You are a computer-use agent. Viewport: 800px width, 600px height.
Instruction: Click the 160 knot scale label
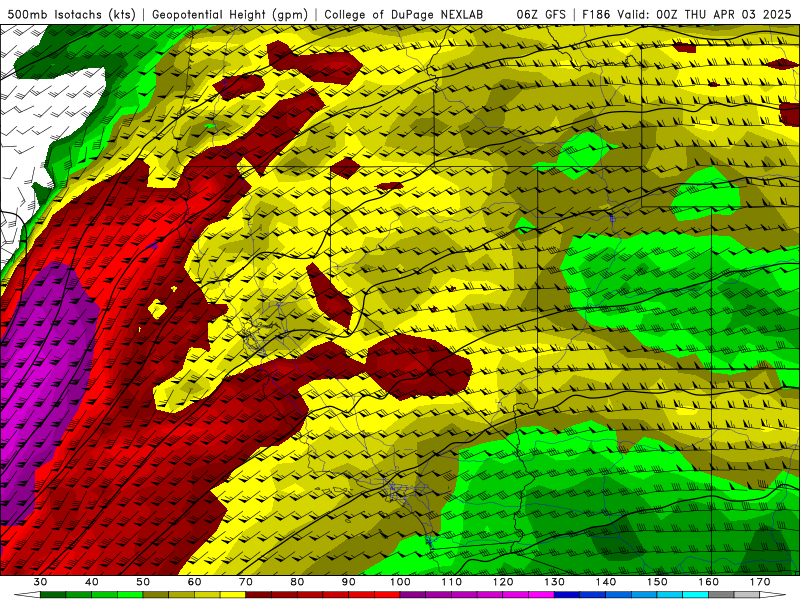(x=709, y=582)
